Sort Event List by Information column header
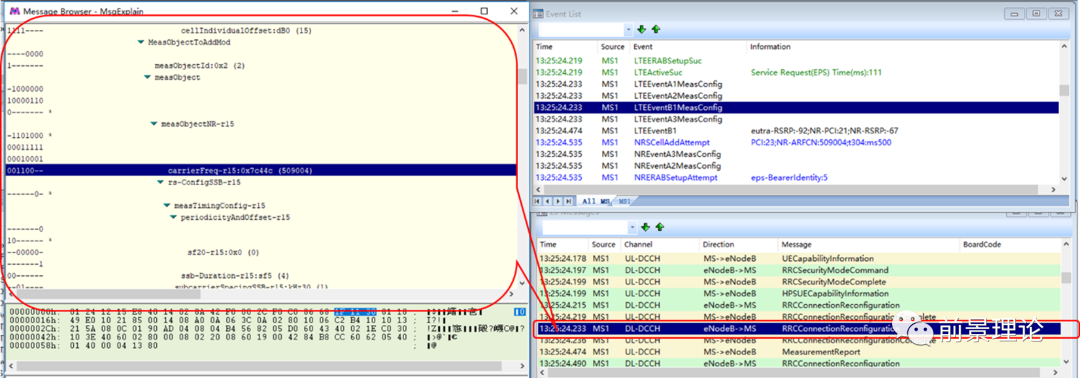The width and height of the screenshot is (1080, 378). click(x=904, y=47)
